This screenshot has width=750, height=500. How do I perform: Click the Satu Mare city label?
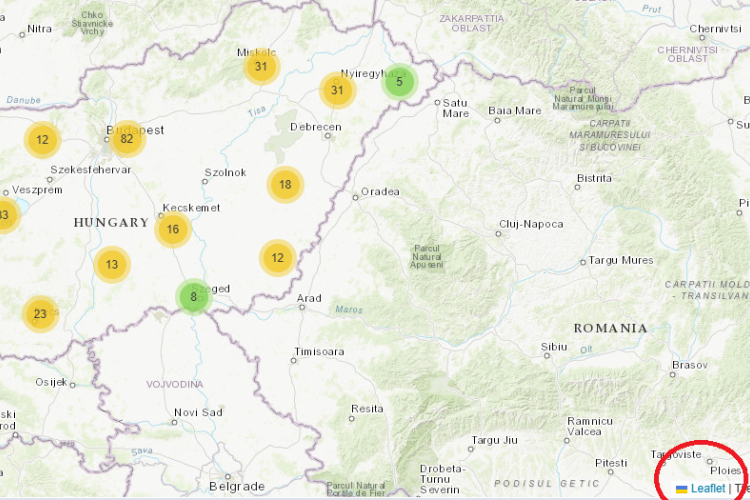click(x=456, y=107)
